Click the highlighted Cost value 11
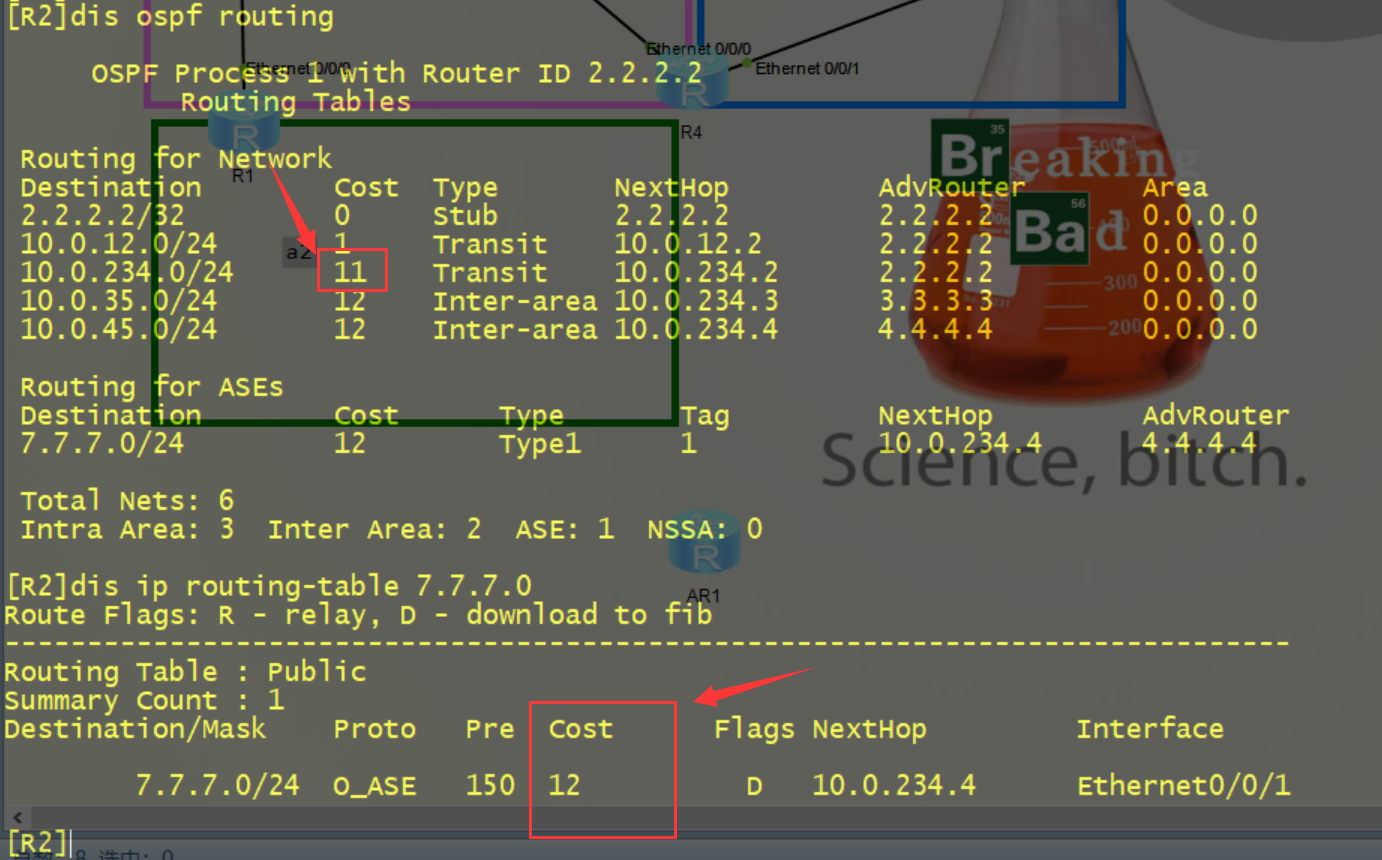The height and width of the screenshot is (860, 1382). point(349,272)
